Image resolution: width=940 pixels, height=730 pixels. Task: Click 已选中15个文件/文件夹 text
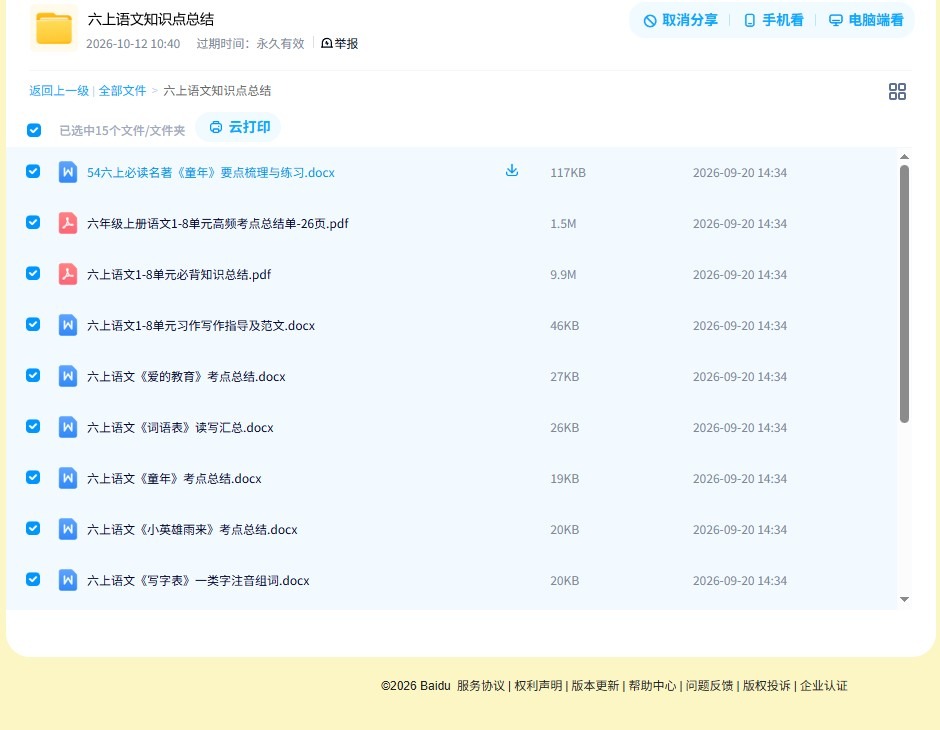(122, 131)
